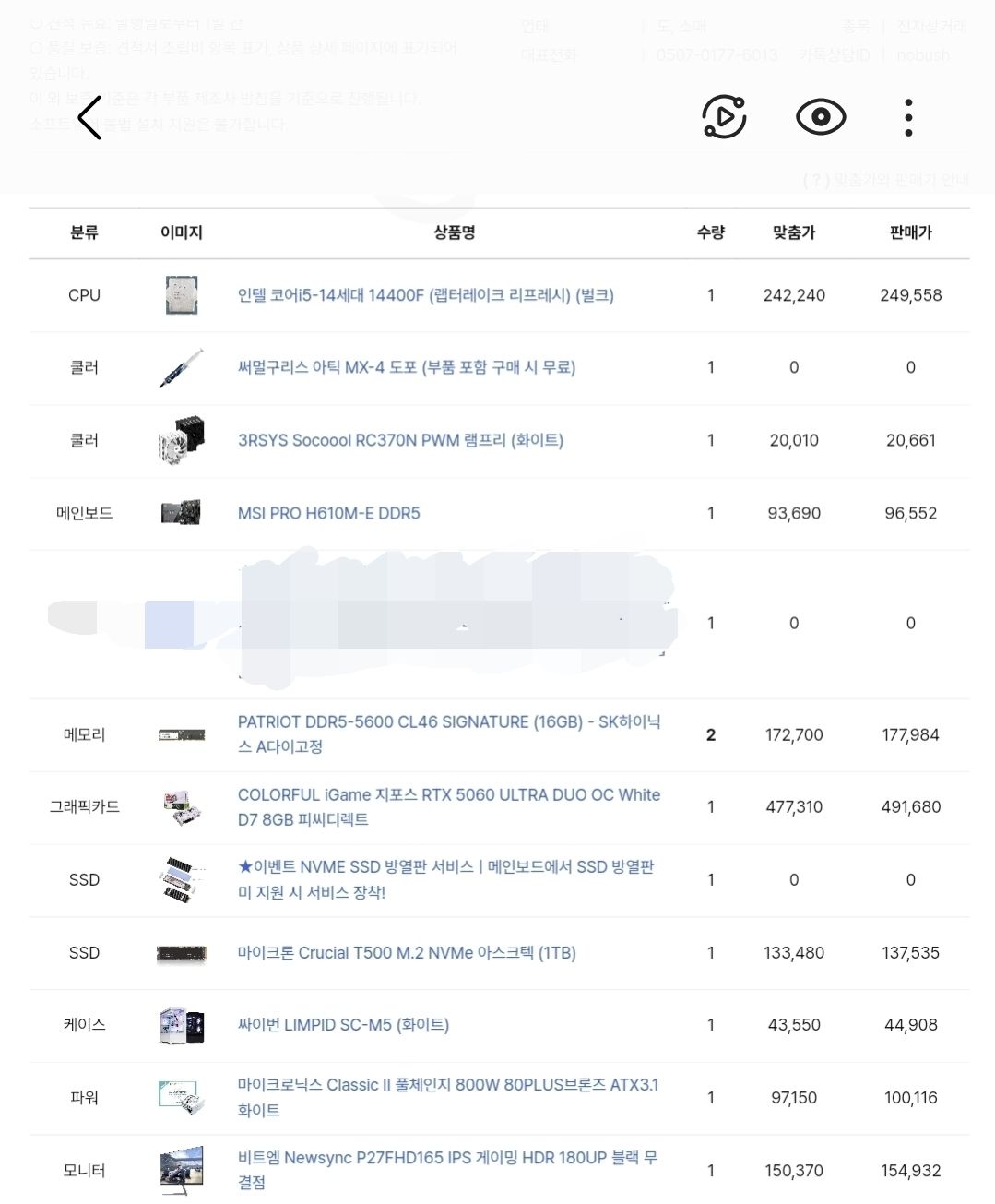The image size is (995, 1204).
Task: Click the white PC case thumbnail
Action: click(181, 1025)
